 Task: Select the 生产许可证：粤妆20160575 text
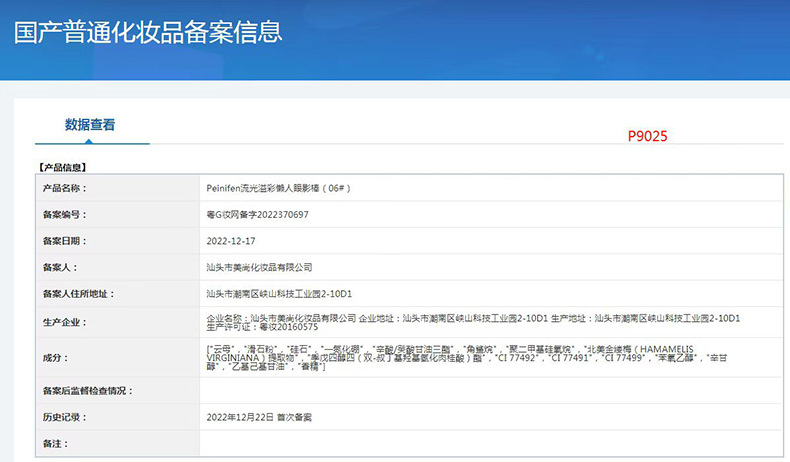262,327
